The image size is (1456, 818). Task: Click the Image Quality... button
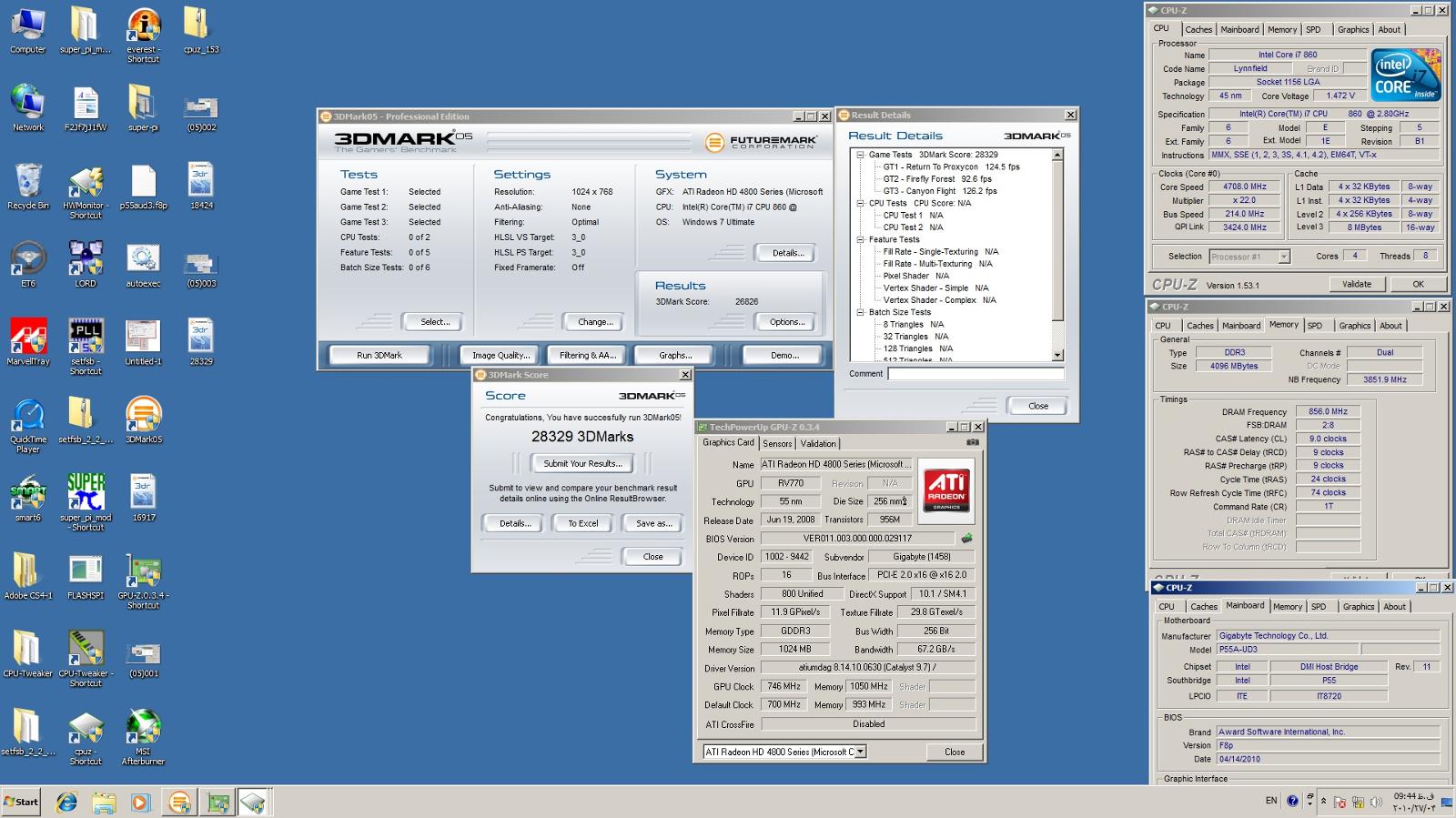[500, 355]
